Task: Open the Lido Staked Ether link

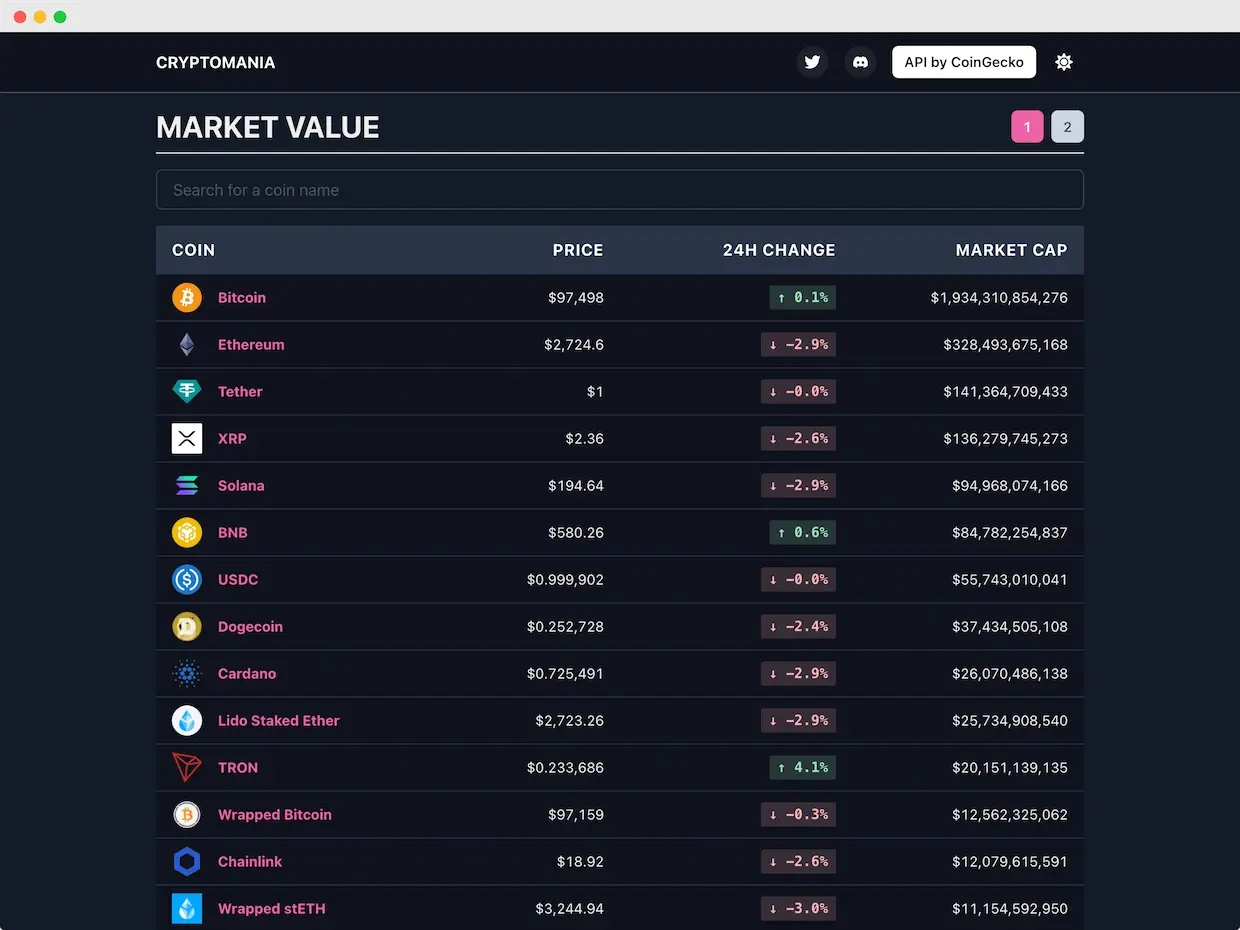Action: (x=279, y=721)
